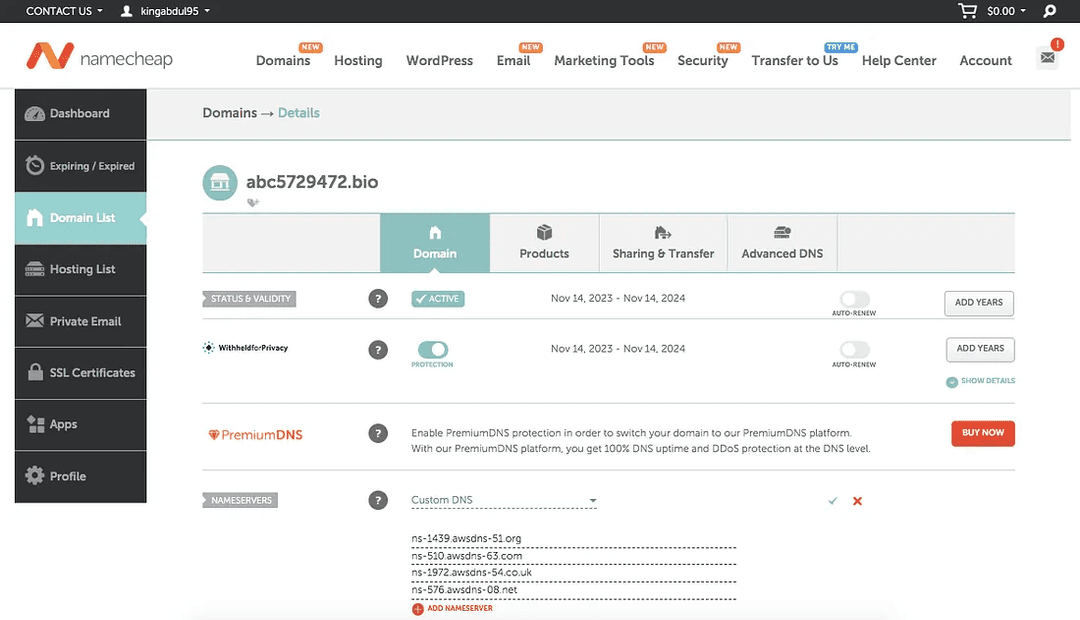The width and height of the screenshot is (1080, 620).
Task: Edit nameserver ns-1972.awsdns-54.co.uk field
Action: click(574, 572)
